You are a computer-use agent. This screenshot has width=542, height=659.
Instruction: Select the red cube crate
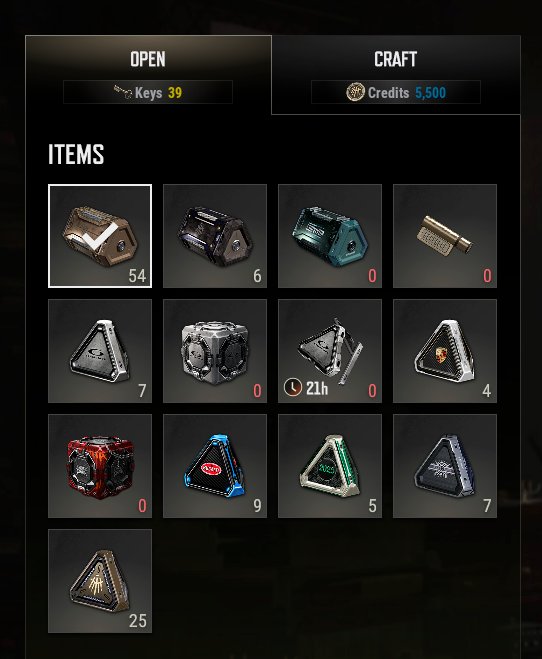coord(100,466)
